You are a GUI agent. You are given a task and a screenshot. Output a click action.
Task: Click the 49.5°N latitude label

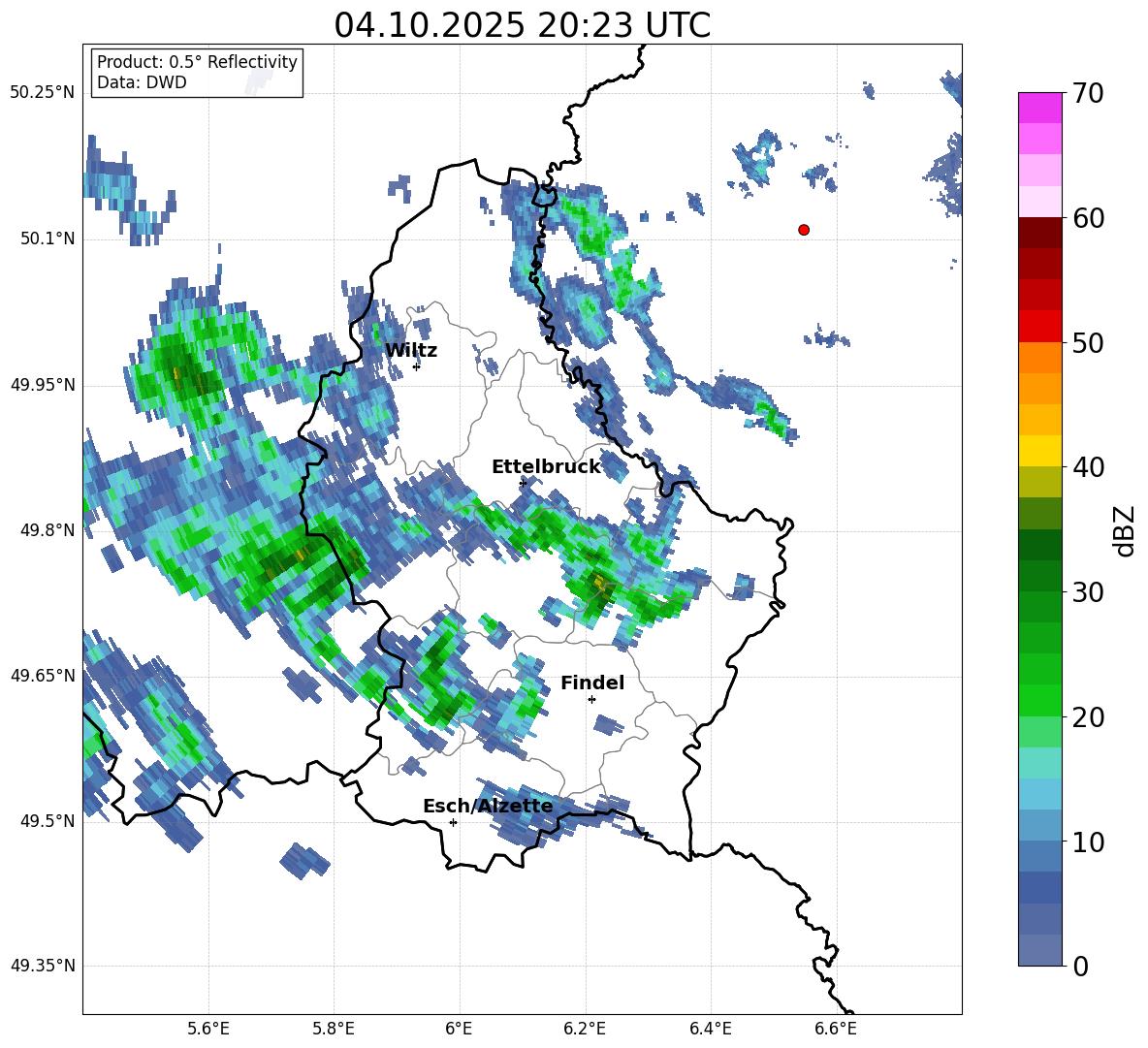48,821
